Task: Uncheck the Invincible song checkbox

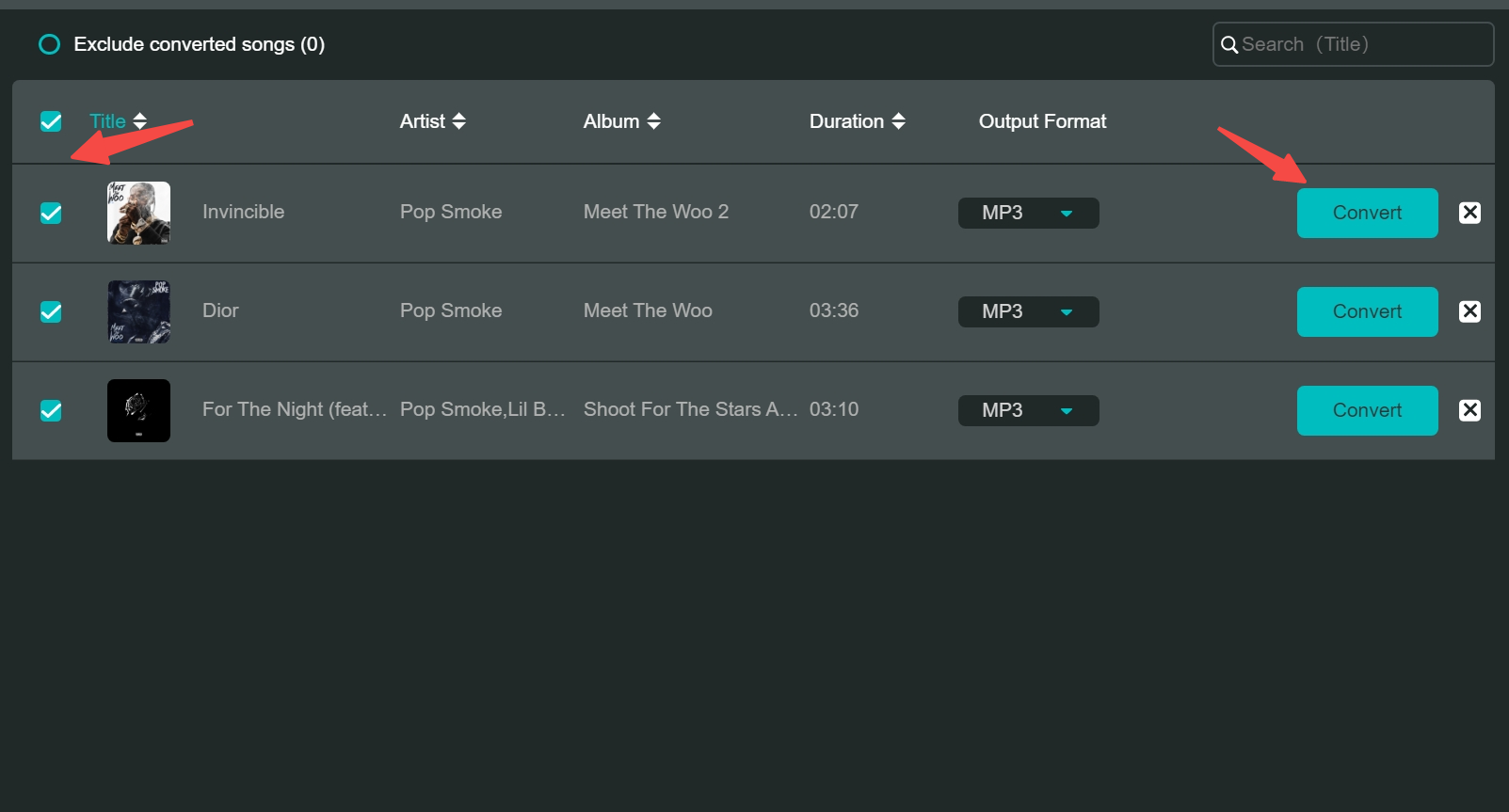Action: 51,213
